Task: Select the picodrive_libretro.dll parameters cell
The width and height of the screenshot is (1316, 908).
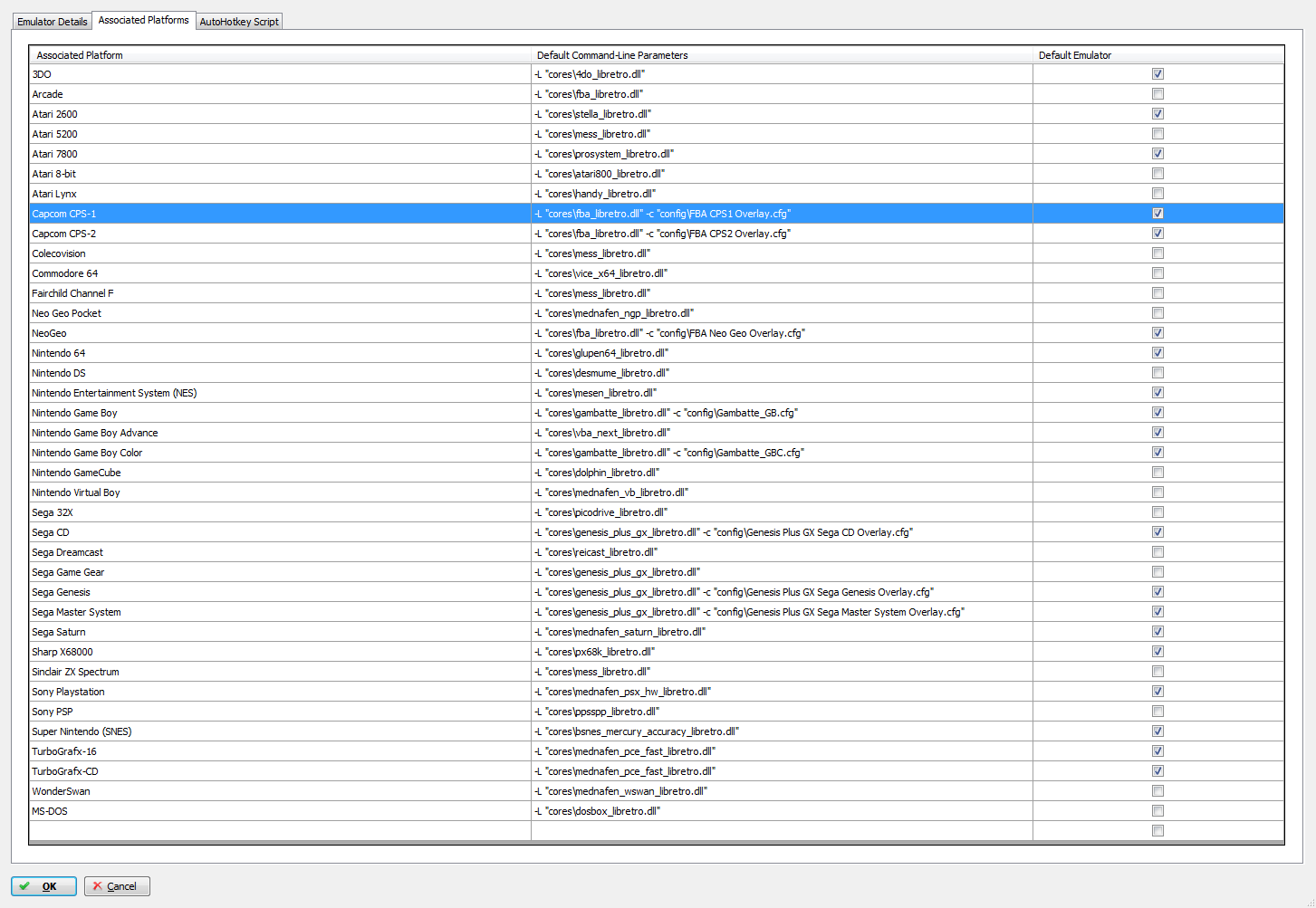Action: point(782,512)
